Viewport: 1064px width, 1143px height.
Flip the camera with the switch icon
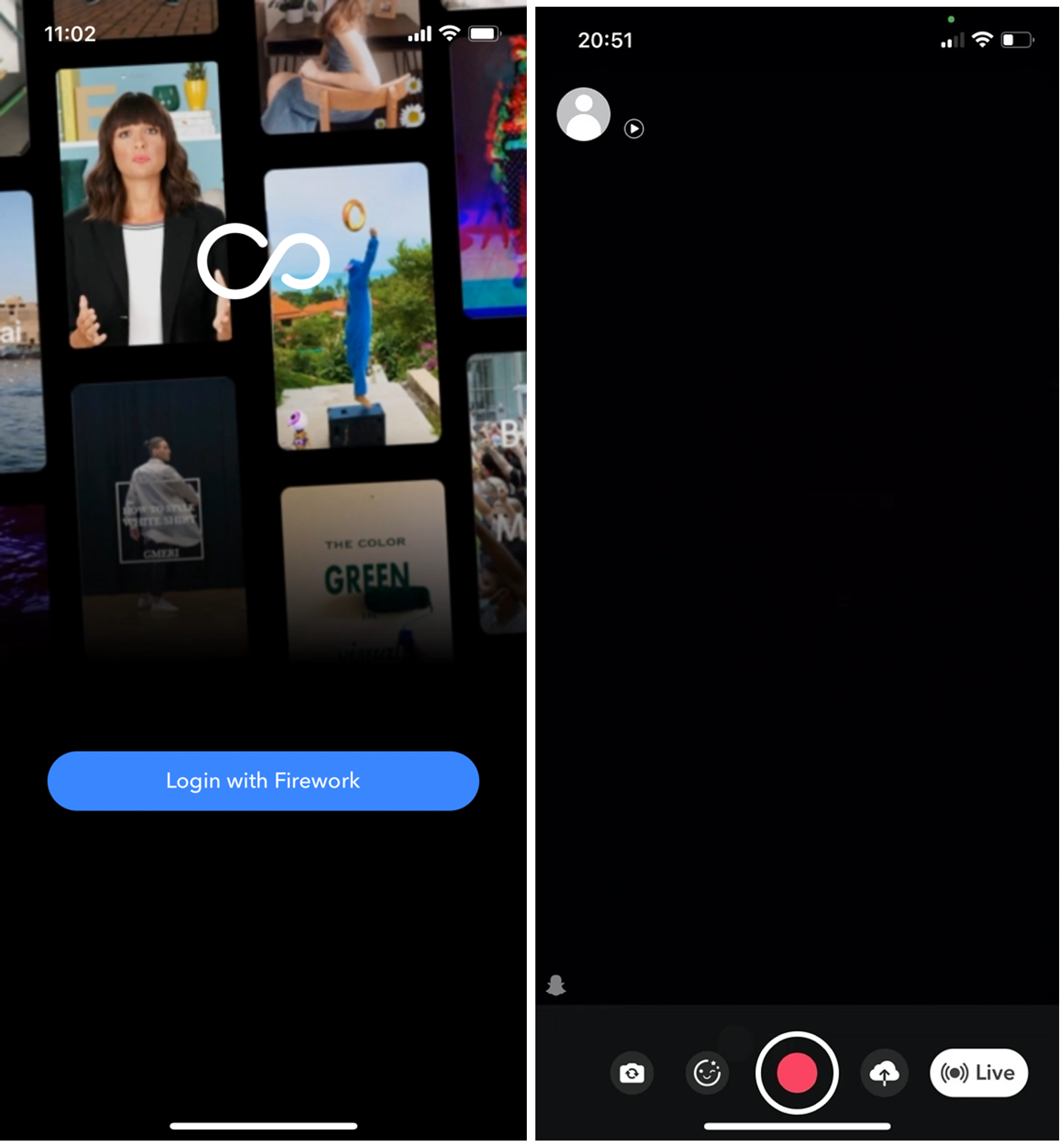click(x=631, y=1073)
